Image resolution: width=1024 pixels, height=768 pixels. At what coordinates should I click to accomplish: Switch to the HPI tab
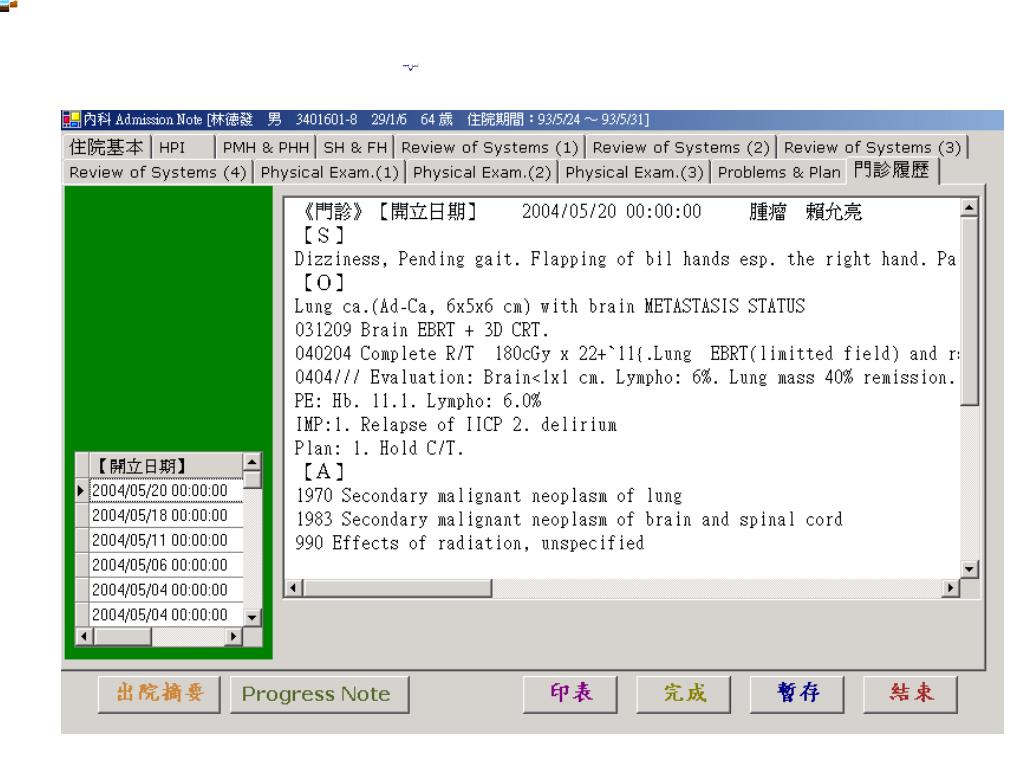pyautogui.click(x=183, y=148)
